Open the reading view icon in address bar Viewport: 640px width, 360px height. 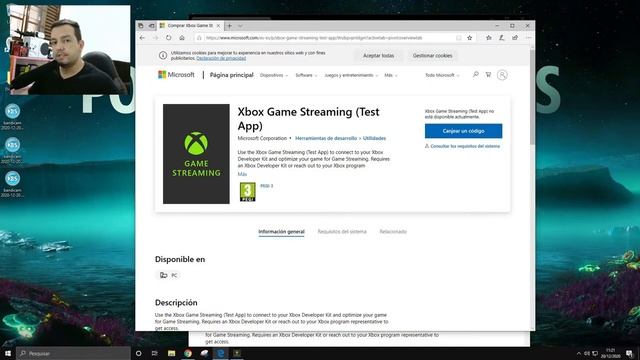point(458,38)
